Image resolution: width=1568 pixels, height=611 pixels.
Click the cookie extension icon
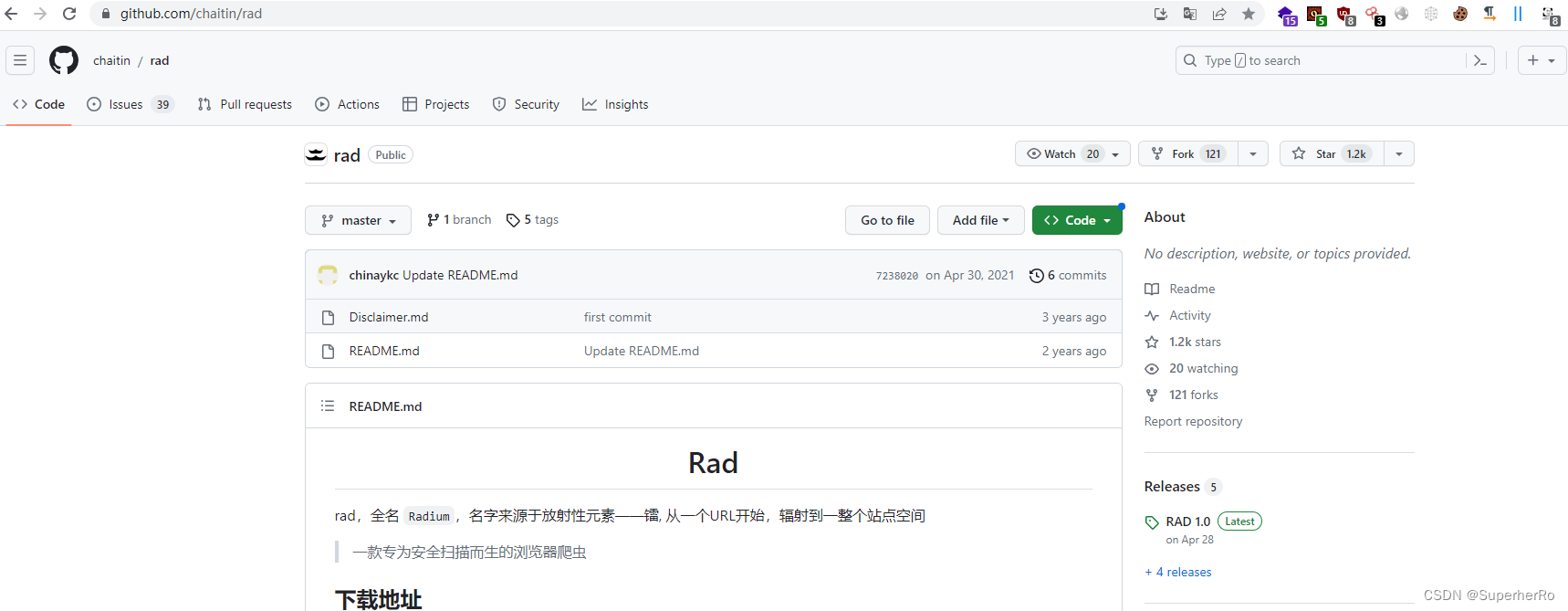click(1460, 14)
